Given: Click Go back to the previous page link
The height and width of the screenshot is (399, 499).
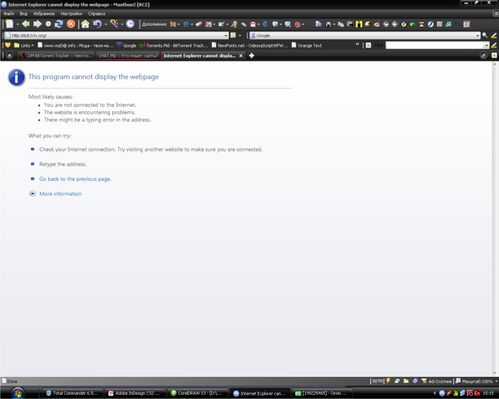Looking at the screenshot, I should coord(75,179).
